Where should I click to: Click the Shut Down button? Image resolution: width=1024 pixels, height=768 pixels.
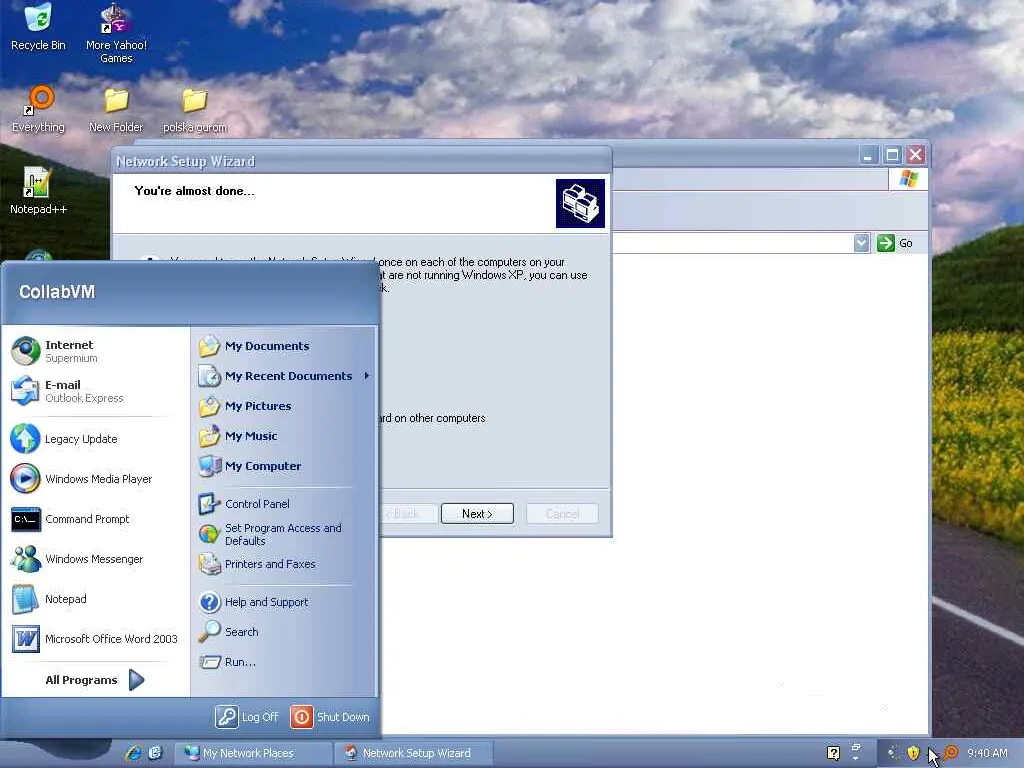click(330, 717)
